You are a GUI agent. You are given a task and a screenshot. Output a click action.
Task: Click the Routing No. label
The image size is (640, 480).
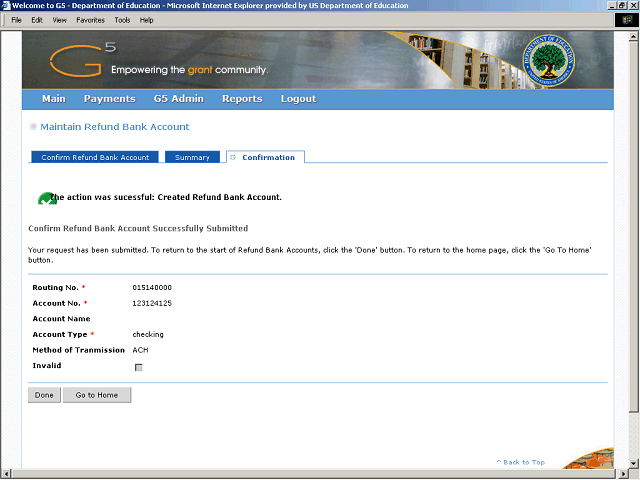tap(56, 288)
